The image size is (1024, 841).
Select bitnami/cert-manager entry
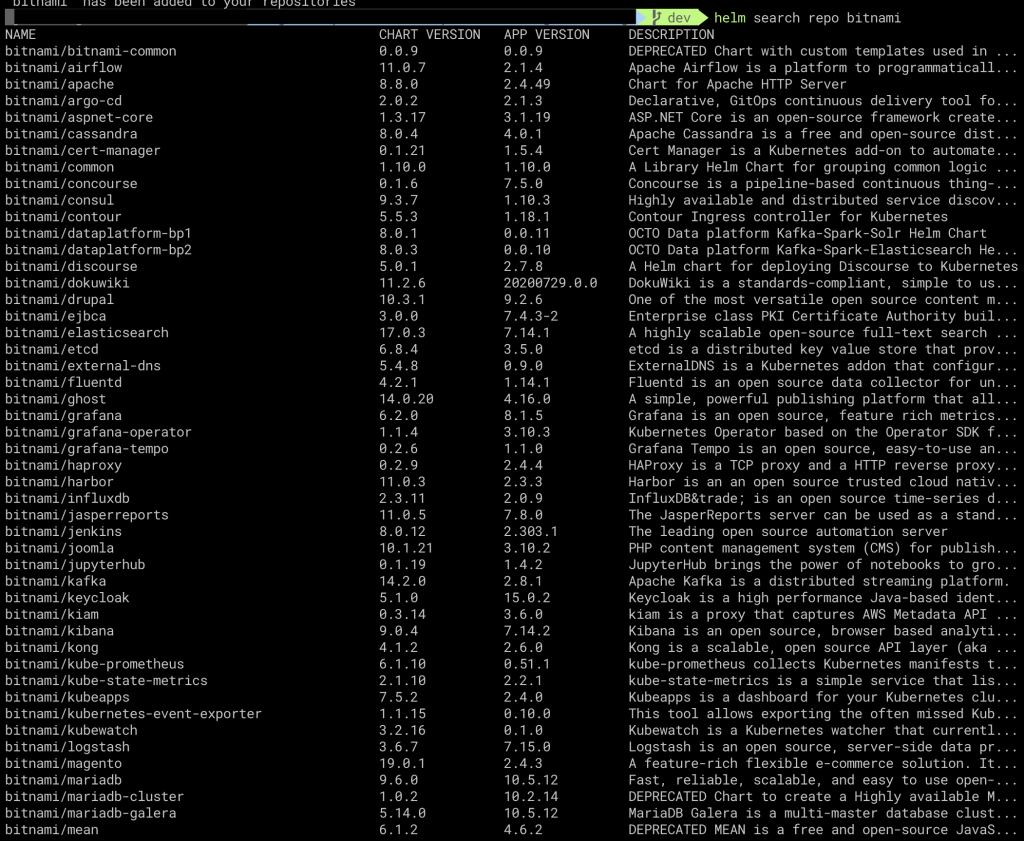coord(83,151)
